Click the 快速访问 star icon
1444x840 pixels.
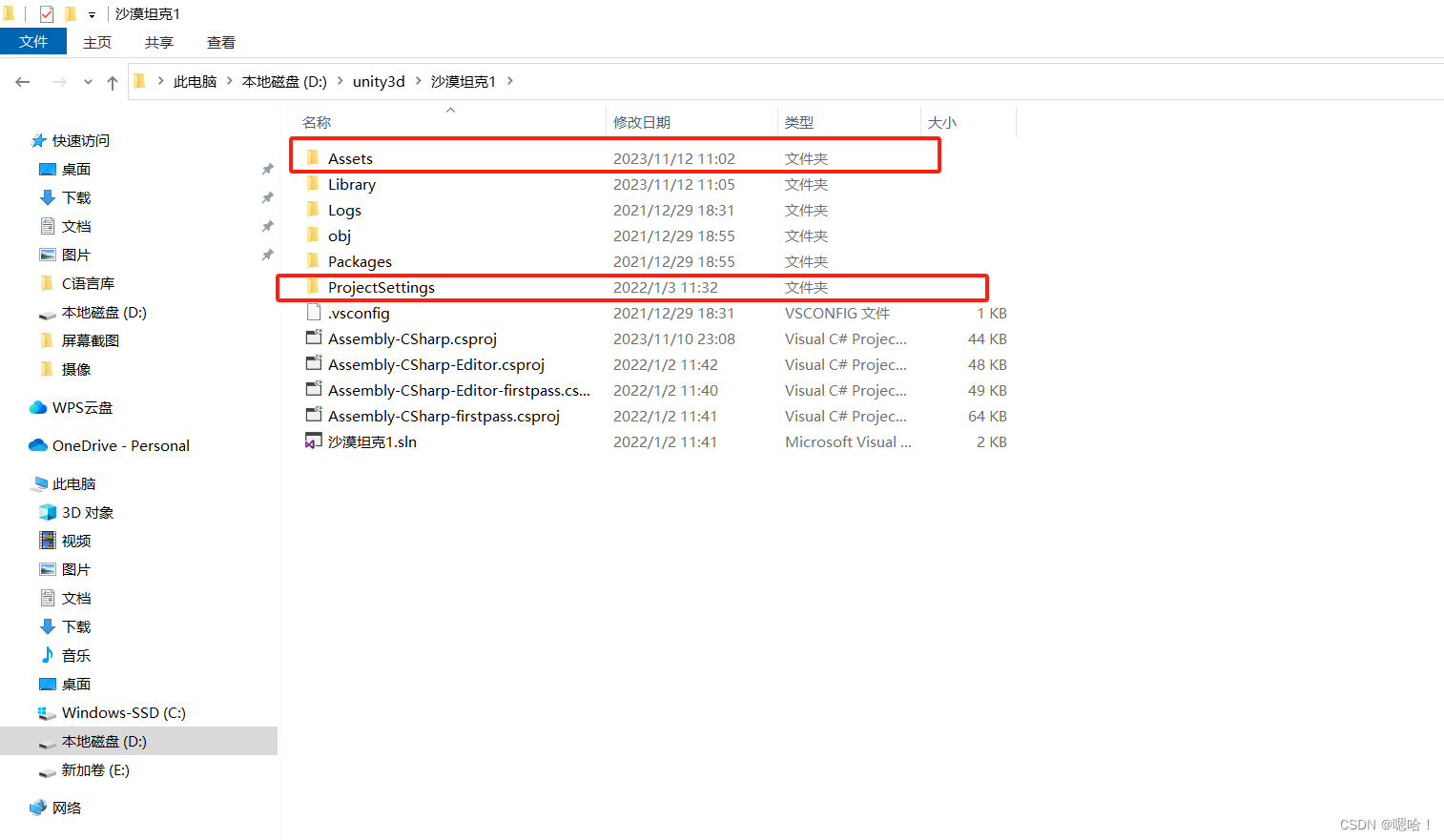(38, 140)
